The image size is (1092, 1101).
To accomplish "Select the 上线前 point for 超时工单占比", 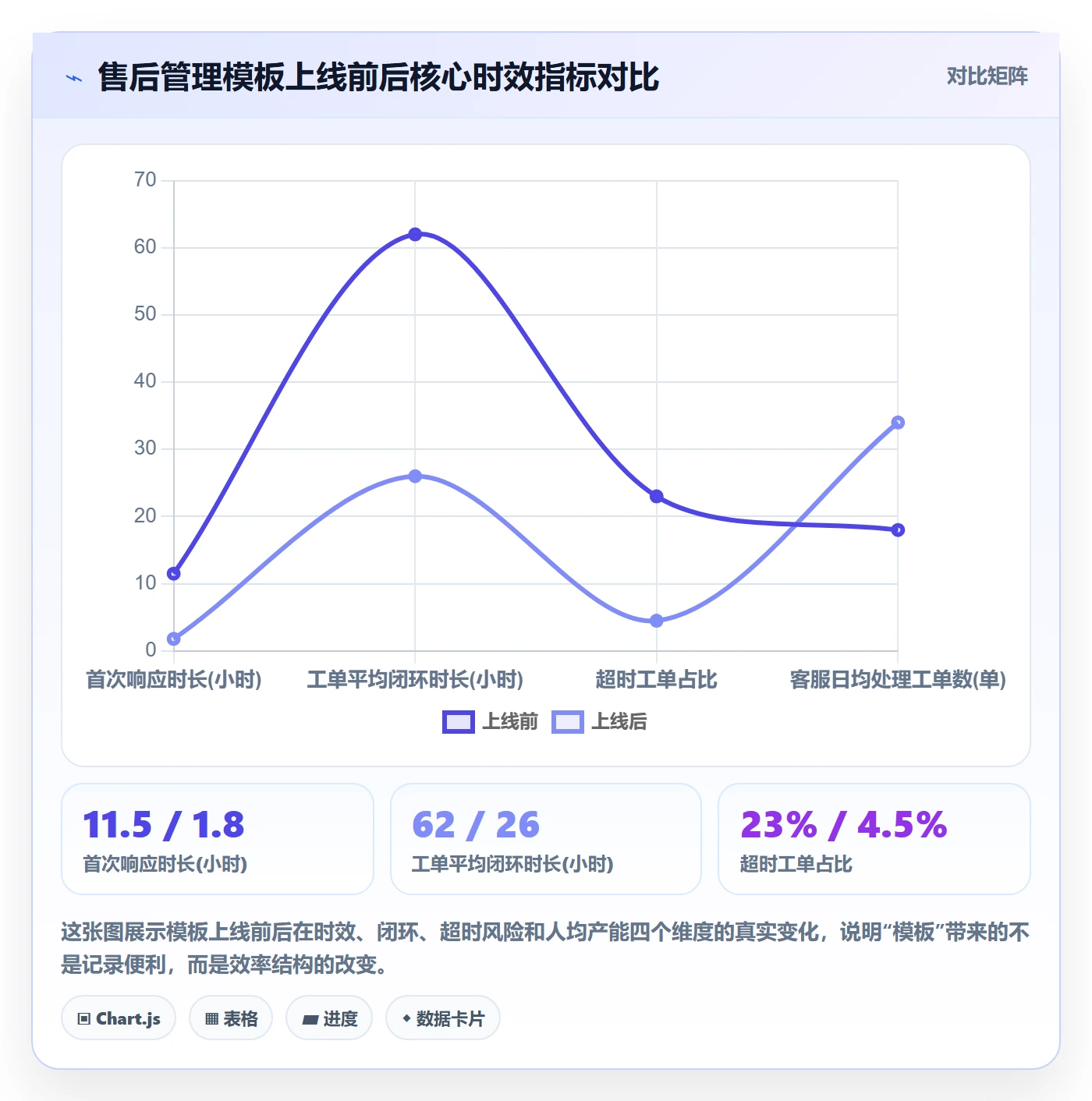I will [657, 497].
